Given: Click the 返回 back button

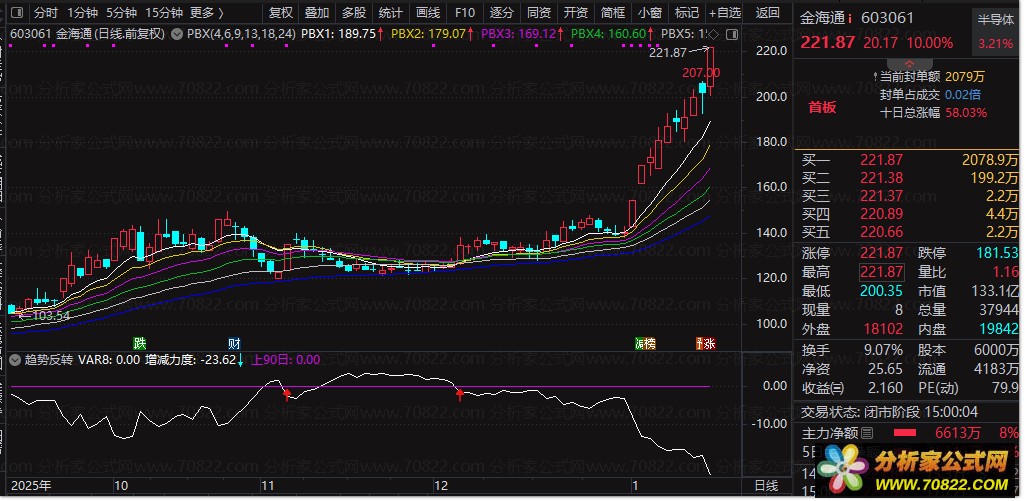Looking at the screenshot, I should pos(768,13).
